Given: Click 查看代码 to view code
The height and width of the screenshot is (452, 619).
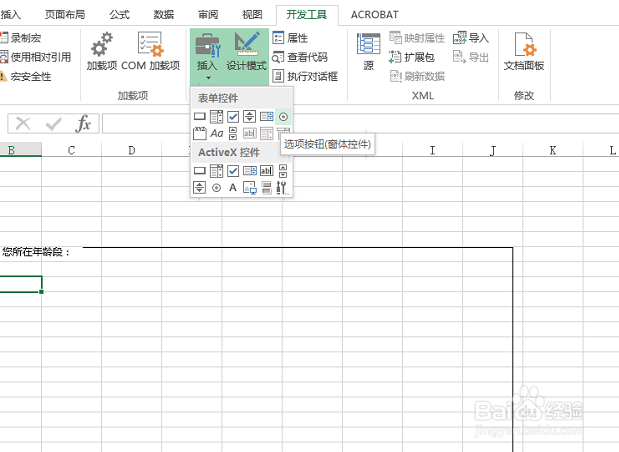Looking at the screenshot, I should tap(300, 57).
